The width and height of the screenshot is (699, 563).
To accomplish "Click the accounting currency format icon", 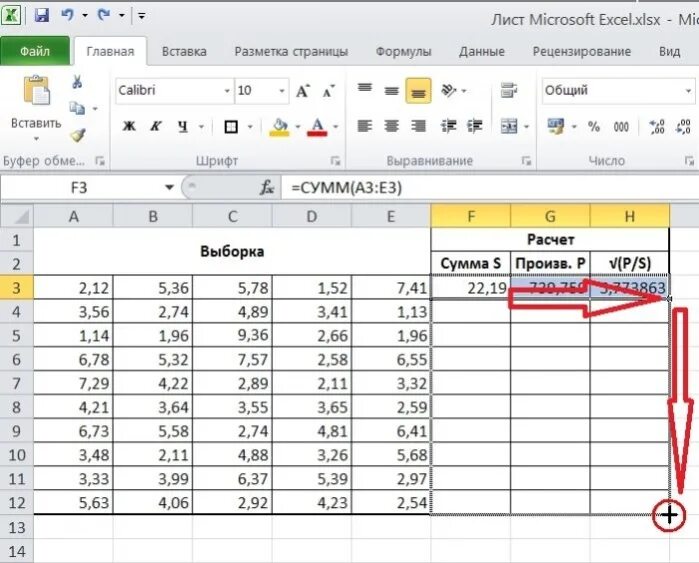I will tap(555, 127).
